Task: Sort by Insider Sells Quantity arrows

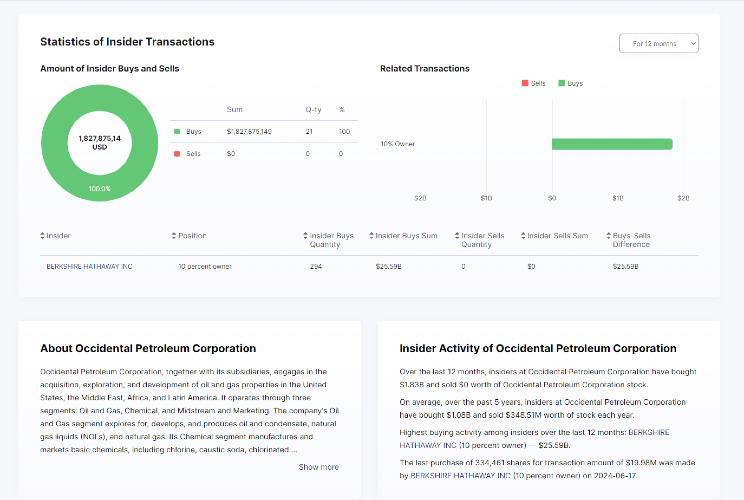Action: (457, 236)
